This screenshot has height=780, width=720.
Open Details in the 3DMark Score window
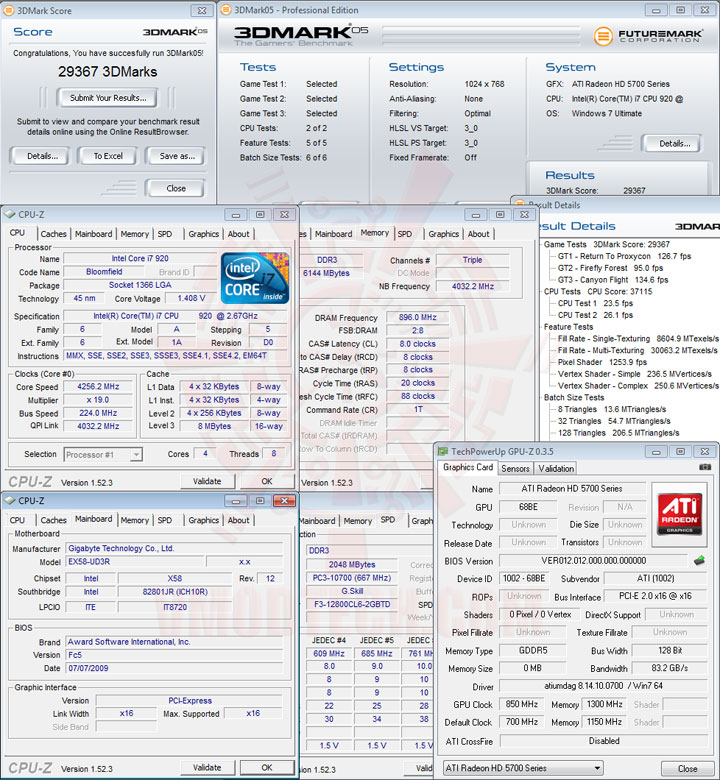(42, 156)
